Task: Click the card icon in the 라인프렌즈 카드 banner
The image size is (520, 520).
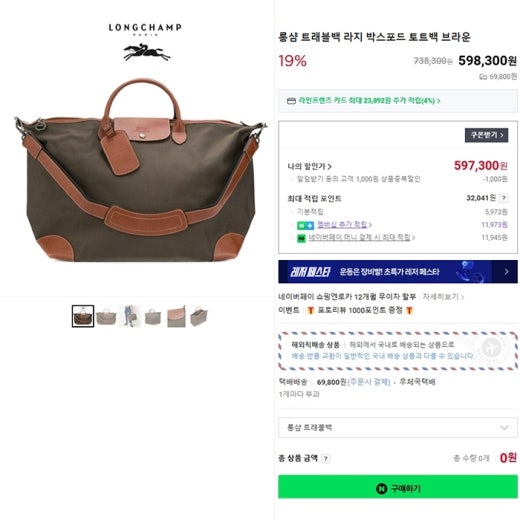Action: click(291, 101)
